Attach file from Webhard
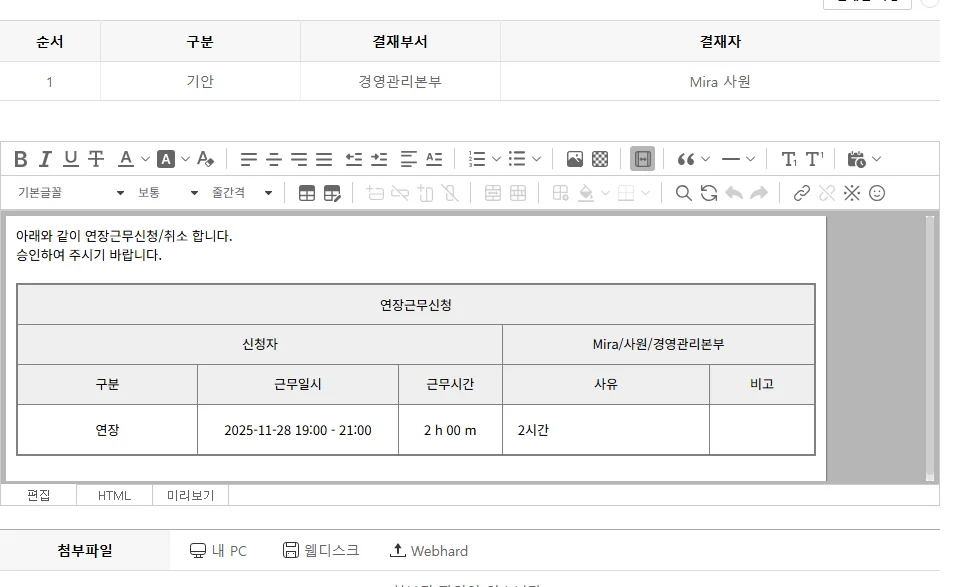961x587 pixels. [428, 551]
